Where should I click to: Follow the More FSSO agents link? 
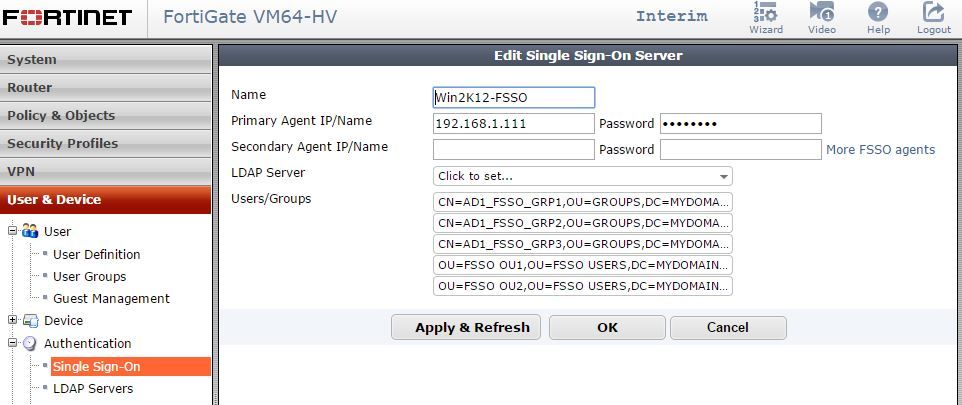coord(880,150)
